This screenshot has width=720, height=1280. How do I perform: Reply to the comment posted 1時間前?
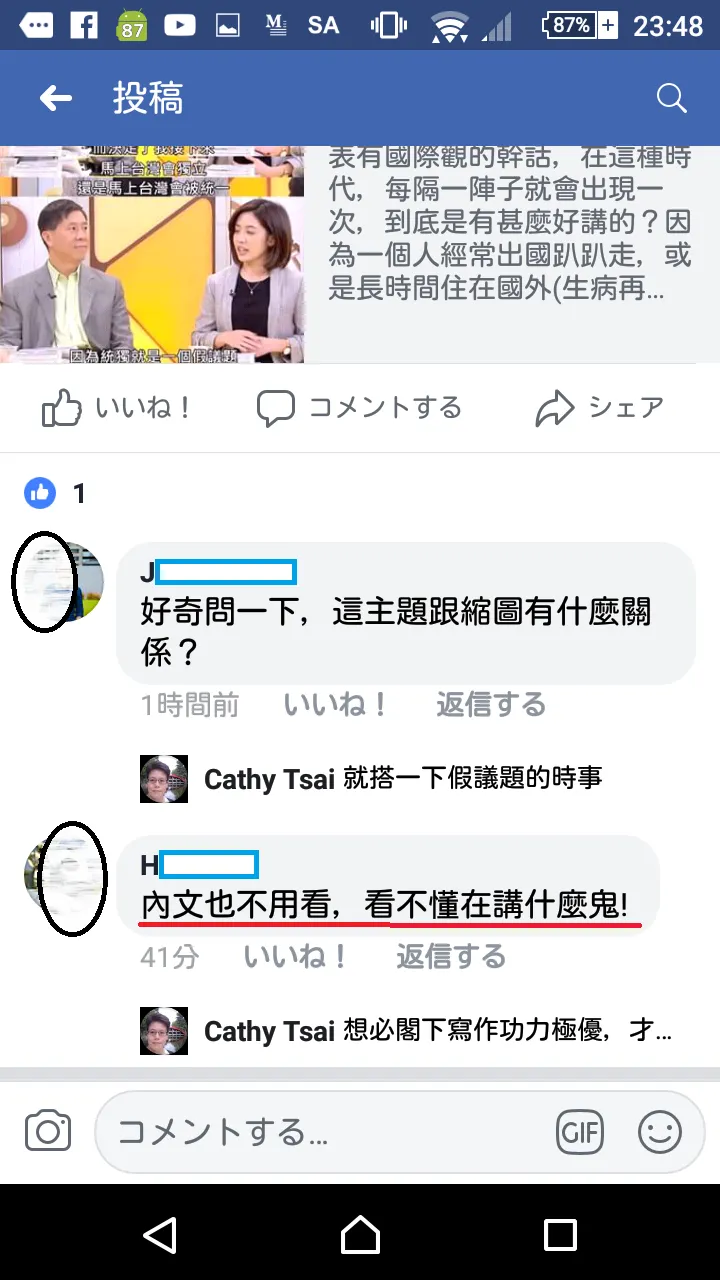click(x=491, y=705)
